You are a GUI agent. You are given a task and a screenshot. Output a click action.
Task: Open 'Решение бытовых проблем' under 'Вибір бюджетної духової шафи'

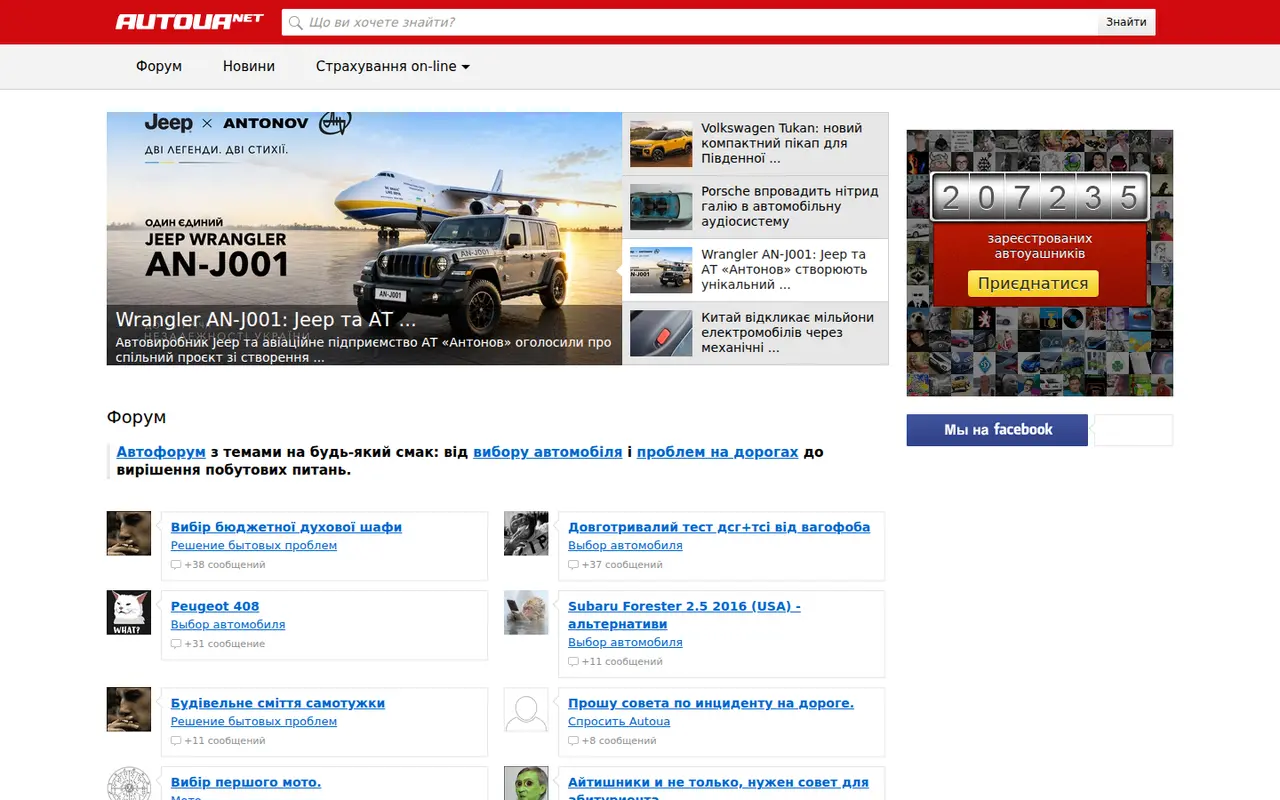tap(254, 546)
